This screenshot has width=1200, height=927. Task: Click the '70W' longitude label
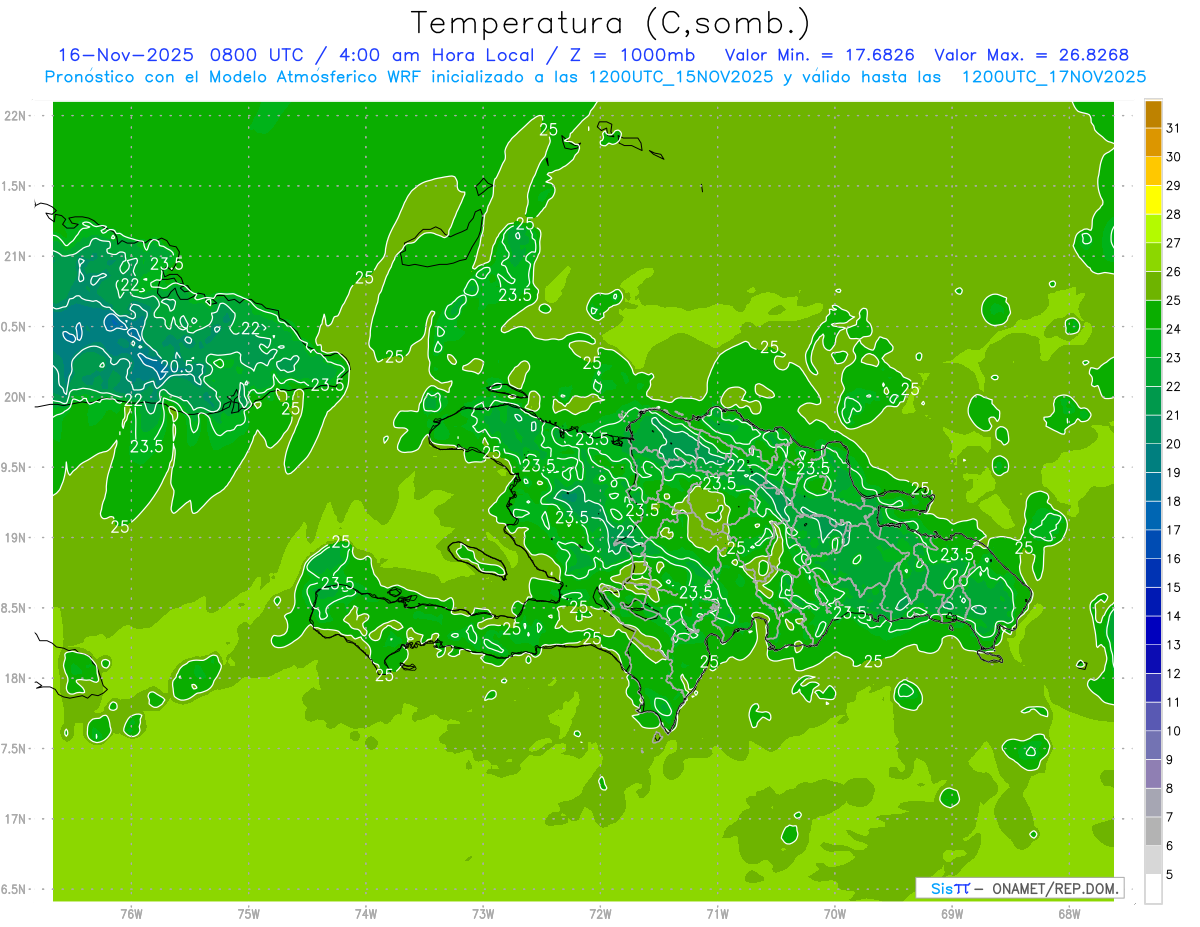pyautogui.click(x=835, y=912)
